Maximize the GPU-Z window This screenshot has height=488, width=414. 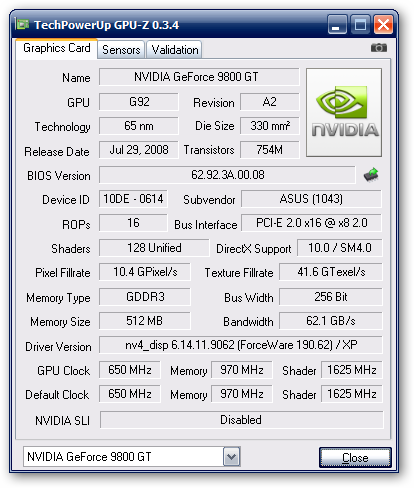point(360,24)
